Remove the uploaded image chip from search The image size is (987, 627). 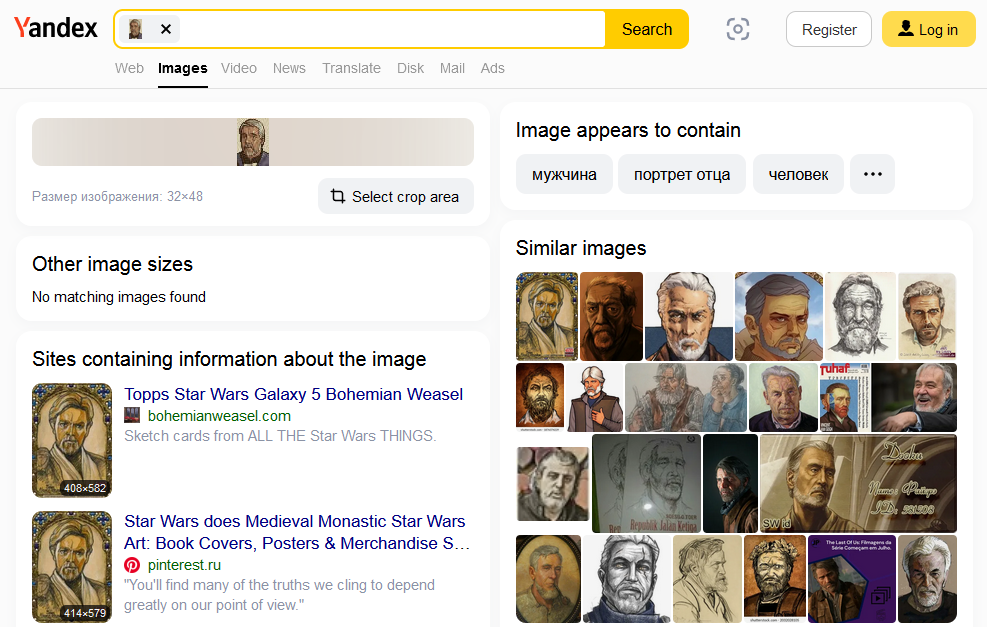pos(166,29)
